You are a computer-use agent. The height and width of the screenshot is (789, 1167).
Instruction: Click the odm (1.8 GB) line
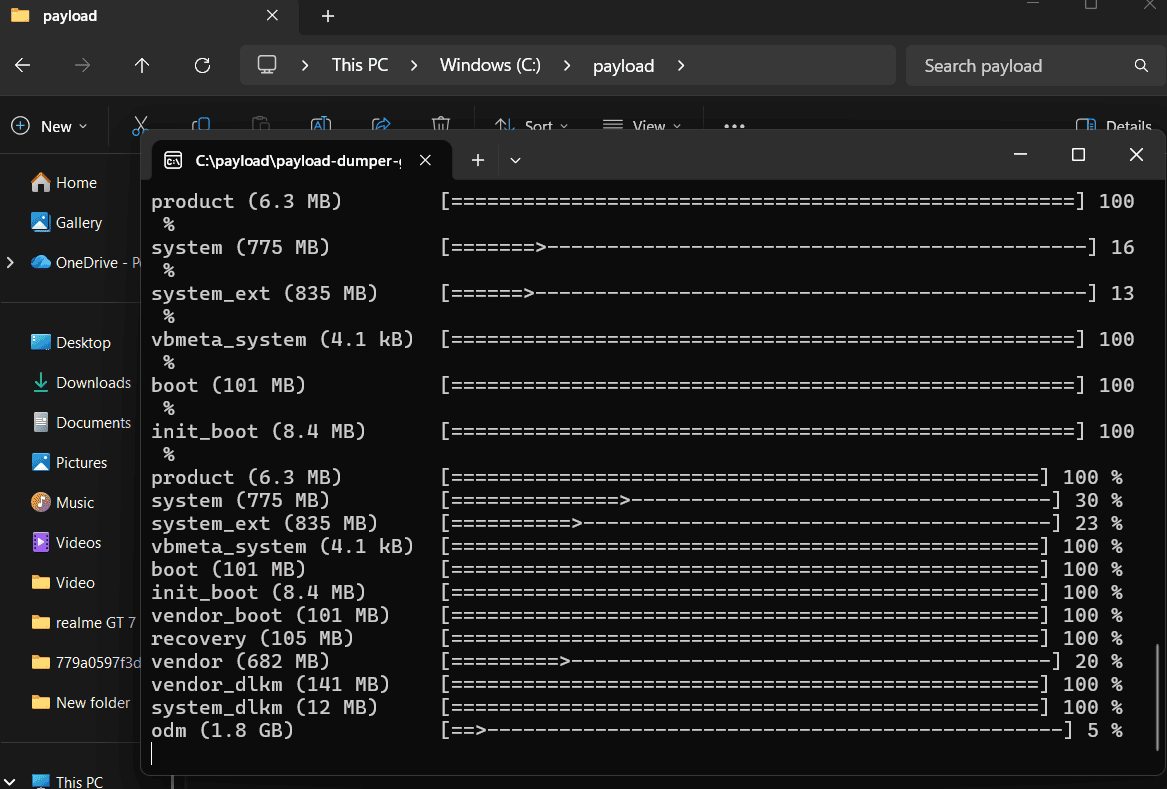click(x=636, y=730)
